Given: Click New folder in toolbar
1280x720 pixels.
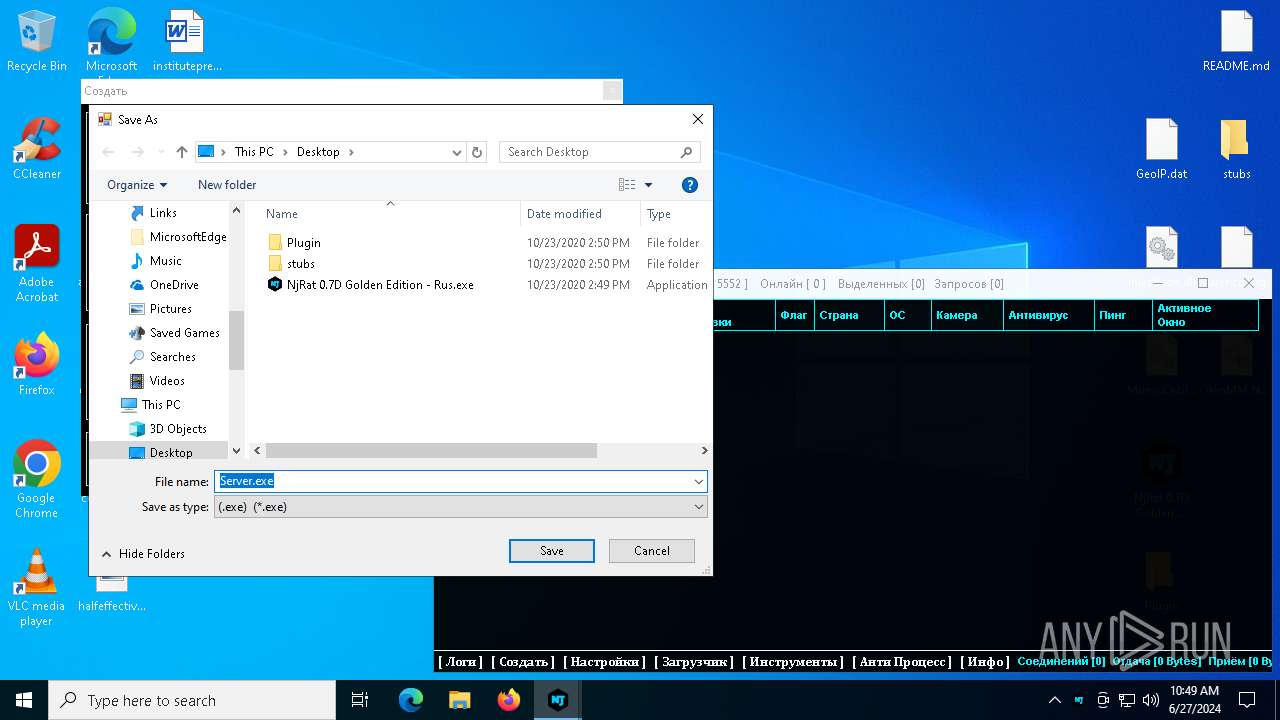Looking at the screenshot, I should tap(227, 185).
